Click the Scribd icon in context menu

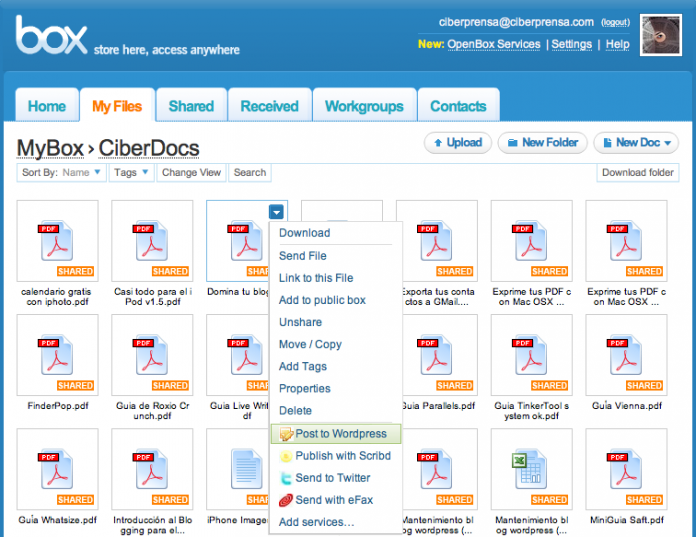(286, 456)
